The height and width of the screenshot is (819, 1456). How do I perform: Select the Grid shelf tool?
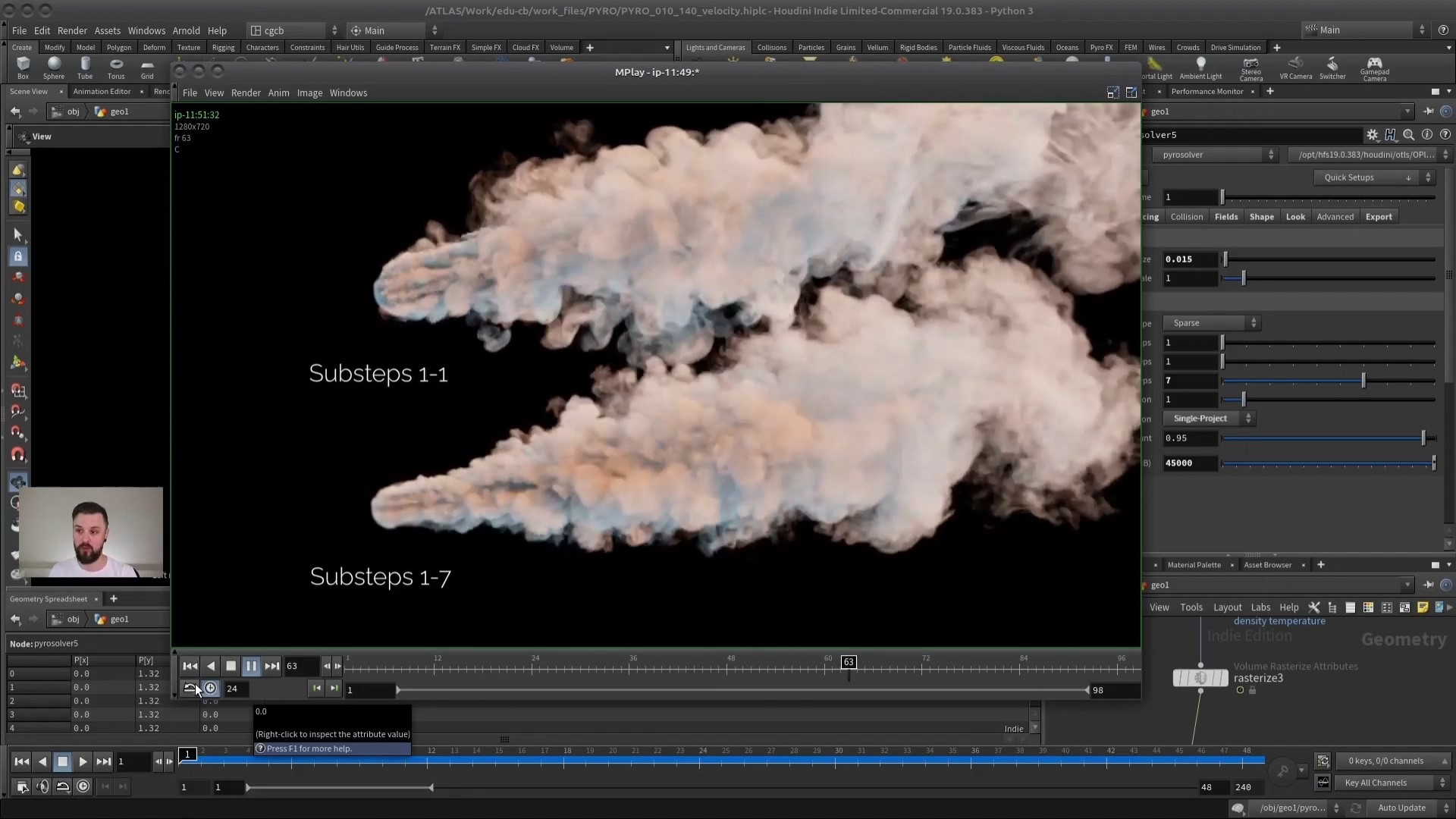tap(147, 67)
